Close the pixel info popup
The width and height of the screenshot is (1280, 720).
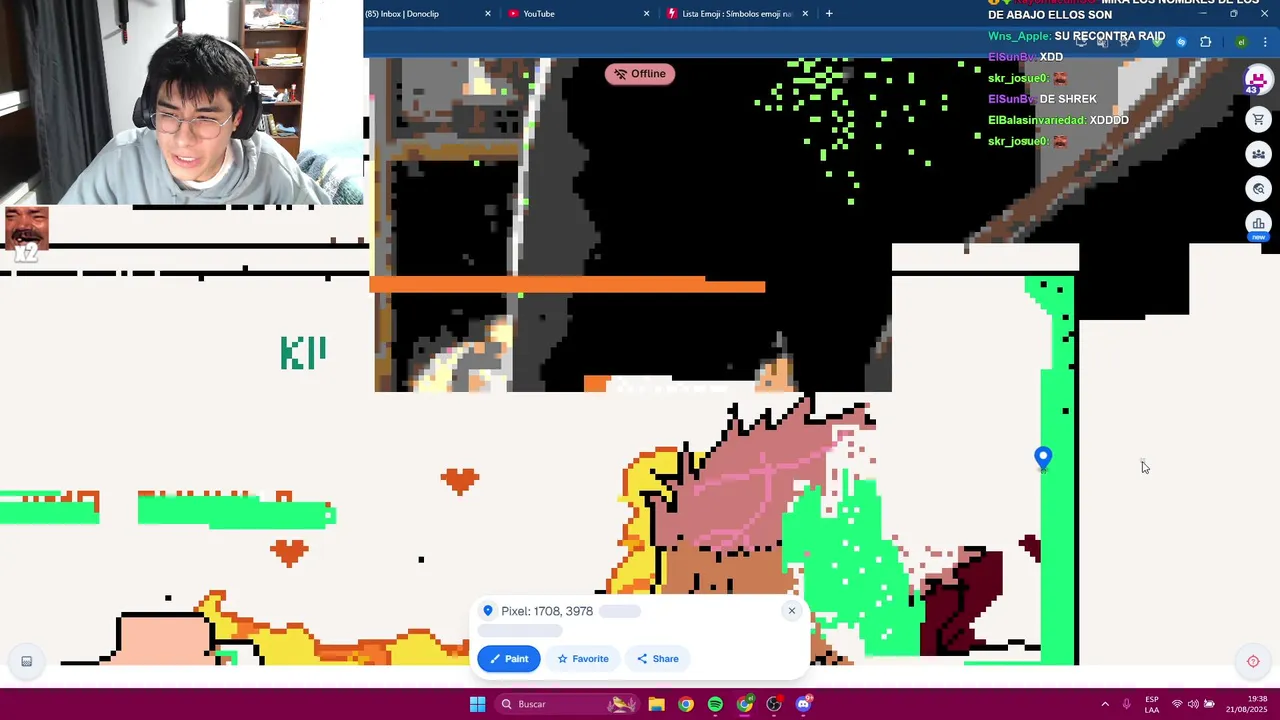(x=791, y=611)
